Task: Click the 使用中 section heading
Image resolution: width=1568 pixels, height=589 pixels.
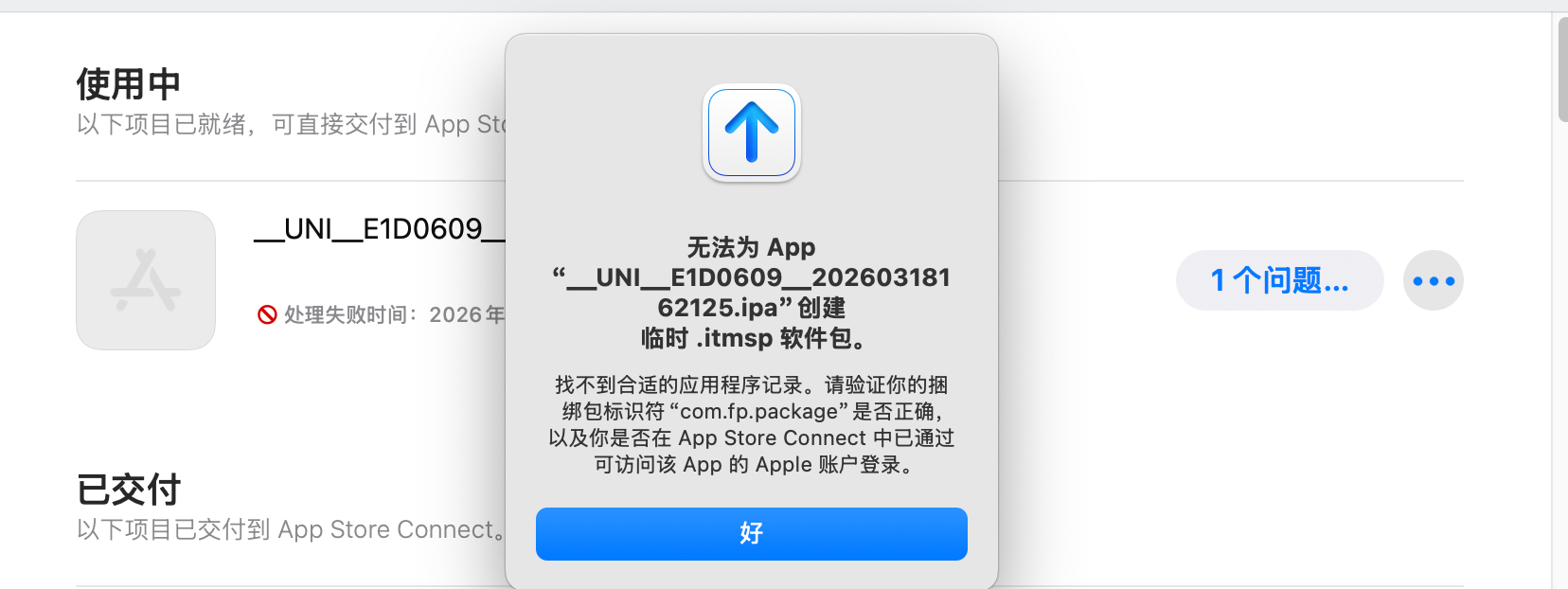Action: (x=129, y=84)
